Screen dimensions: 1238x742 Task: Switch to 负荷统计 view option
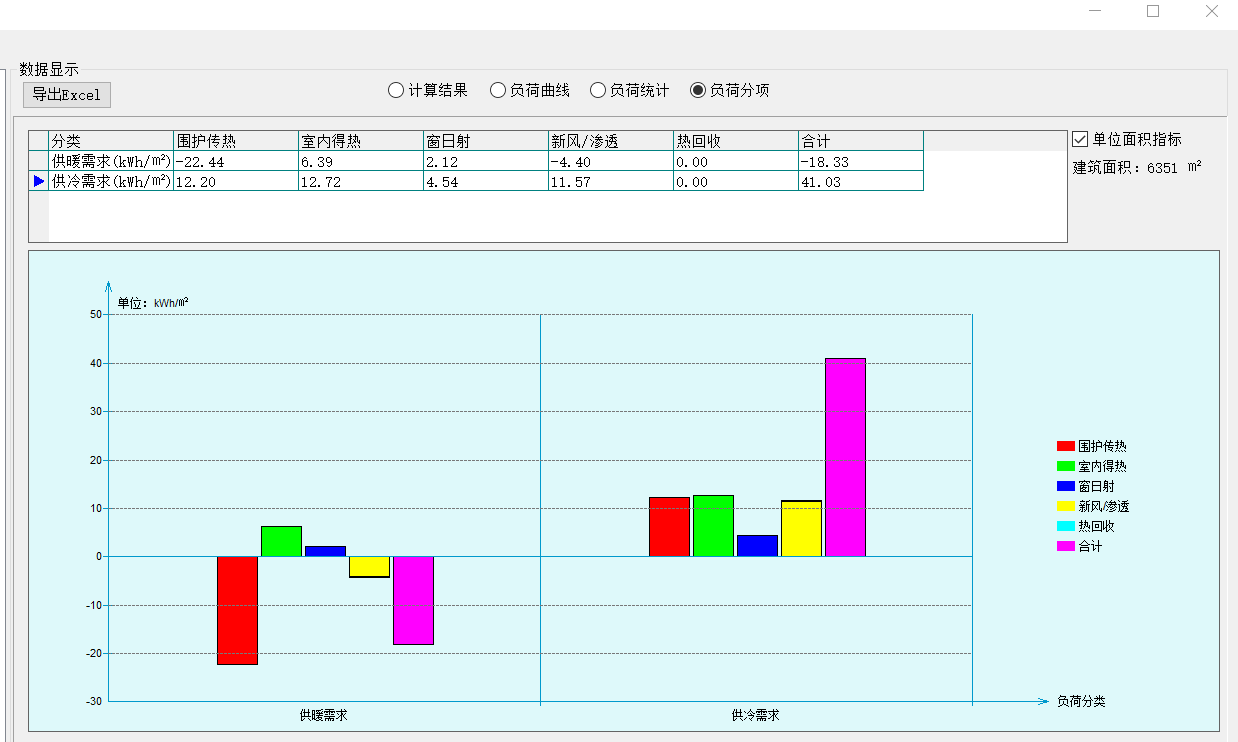point(598,90)
